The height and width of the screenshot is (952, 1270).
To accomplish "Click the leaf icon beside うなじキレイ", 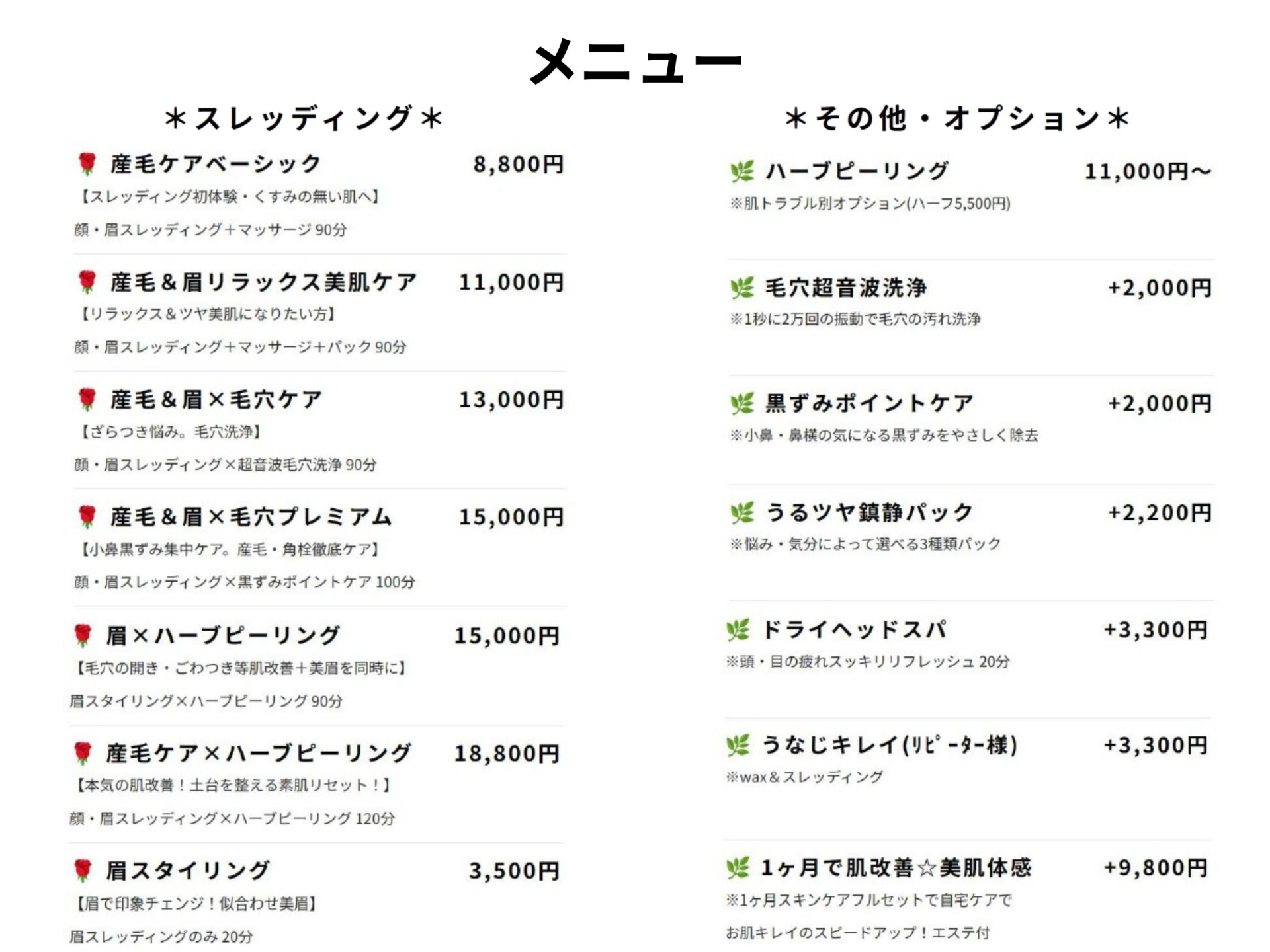I will (x=738, y=745).
